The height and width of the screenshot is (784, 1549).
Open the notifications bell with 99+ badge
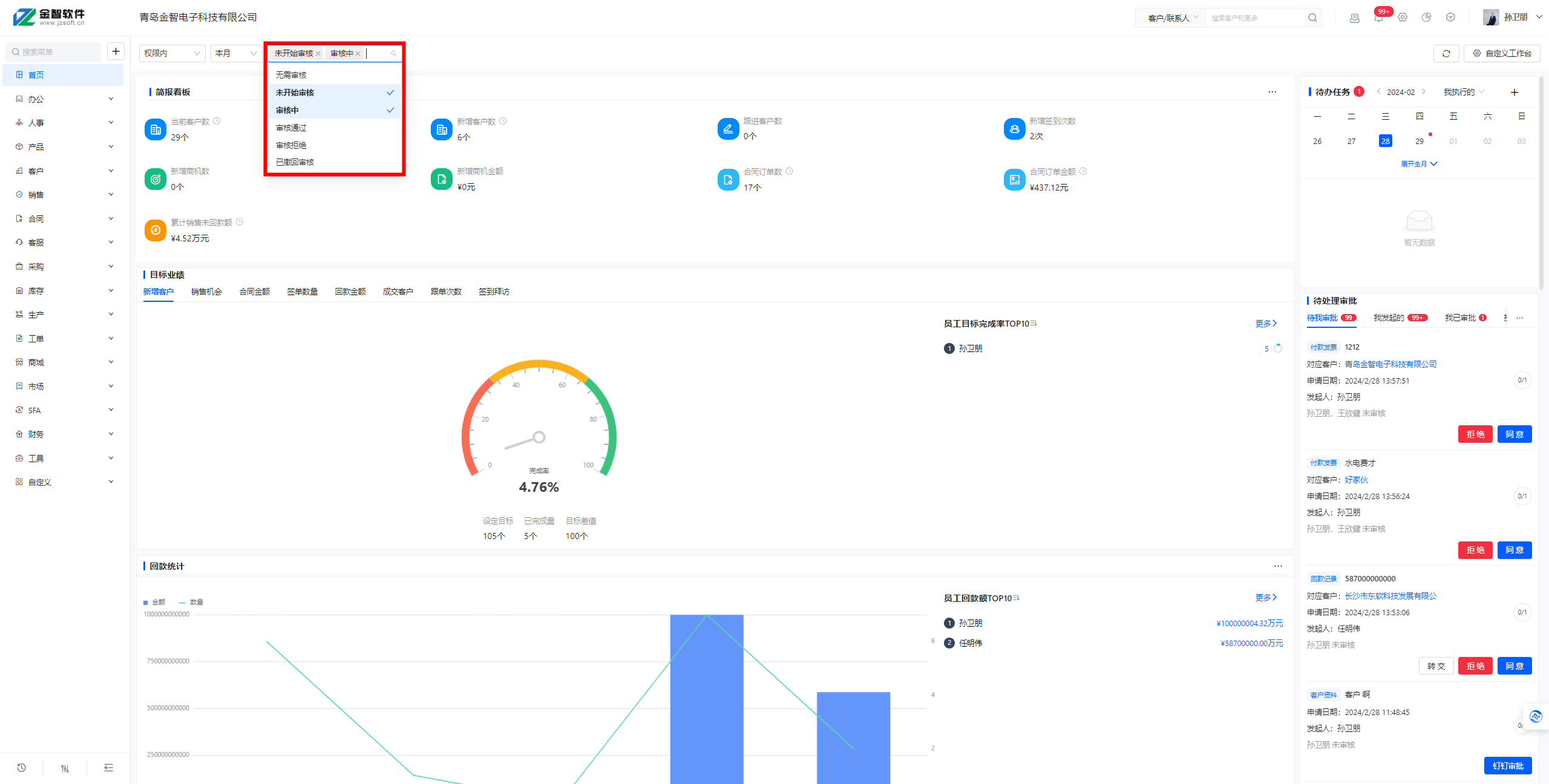pos(1378,18)
